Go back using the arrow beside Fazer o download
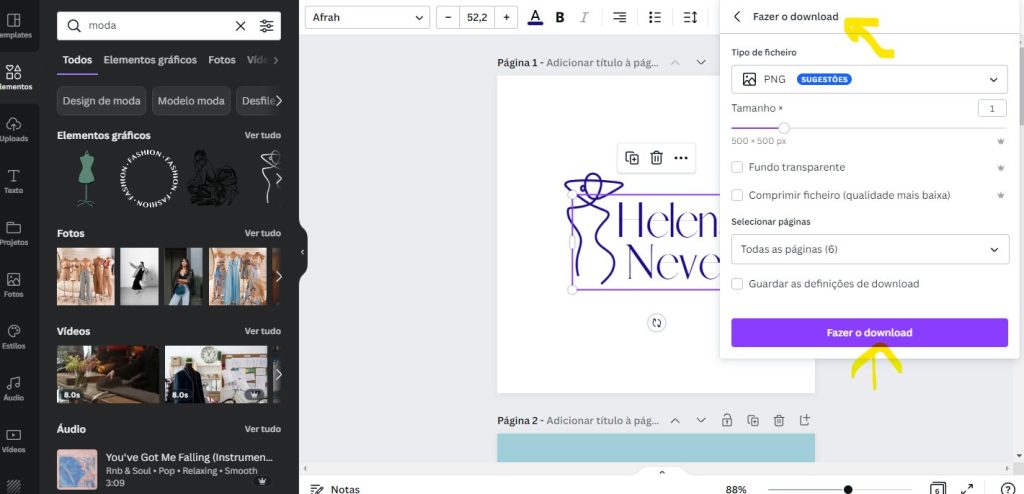Screen dimensions: 1024x494 (x=738, y=17)
